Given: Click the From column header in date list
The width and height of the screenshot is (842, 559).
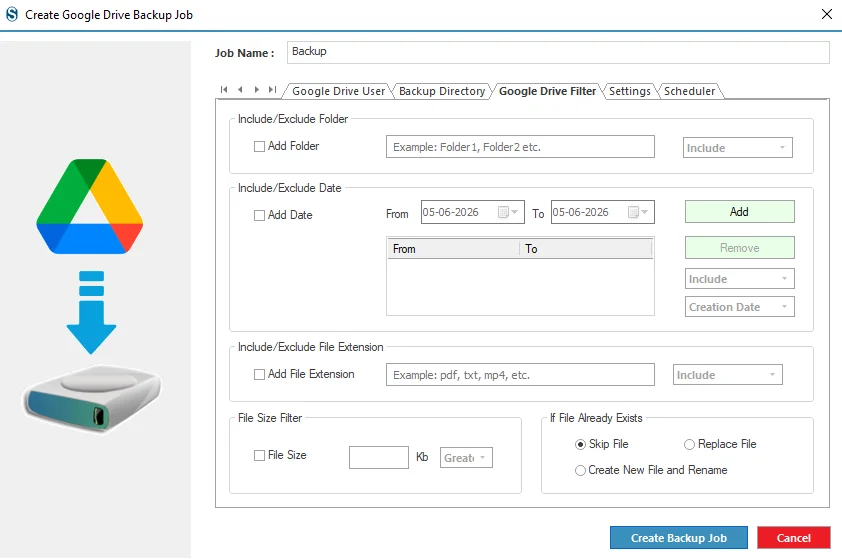Looking at the screenshot, I should point(453,249).
